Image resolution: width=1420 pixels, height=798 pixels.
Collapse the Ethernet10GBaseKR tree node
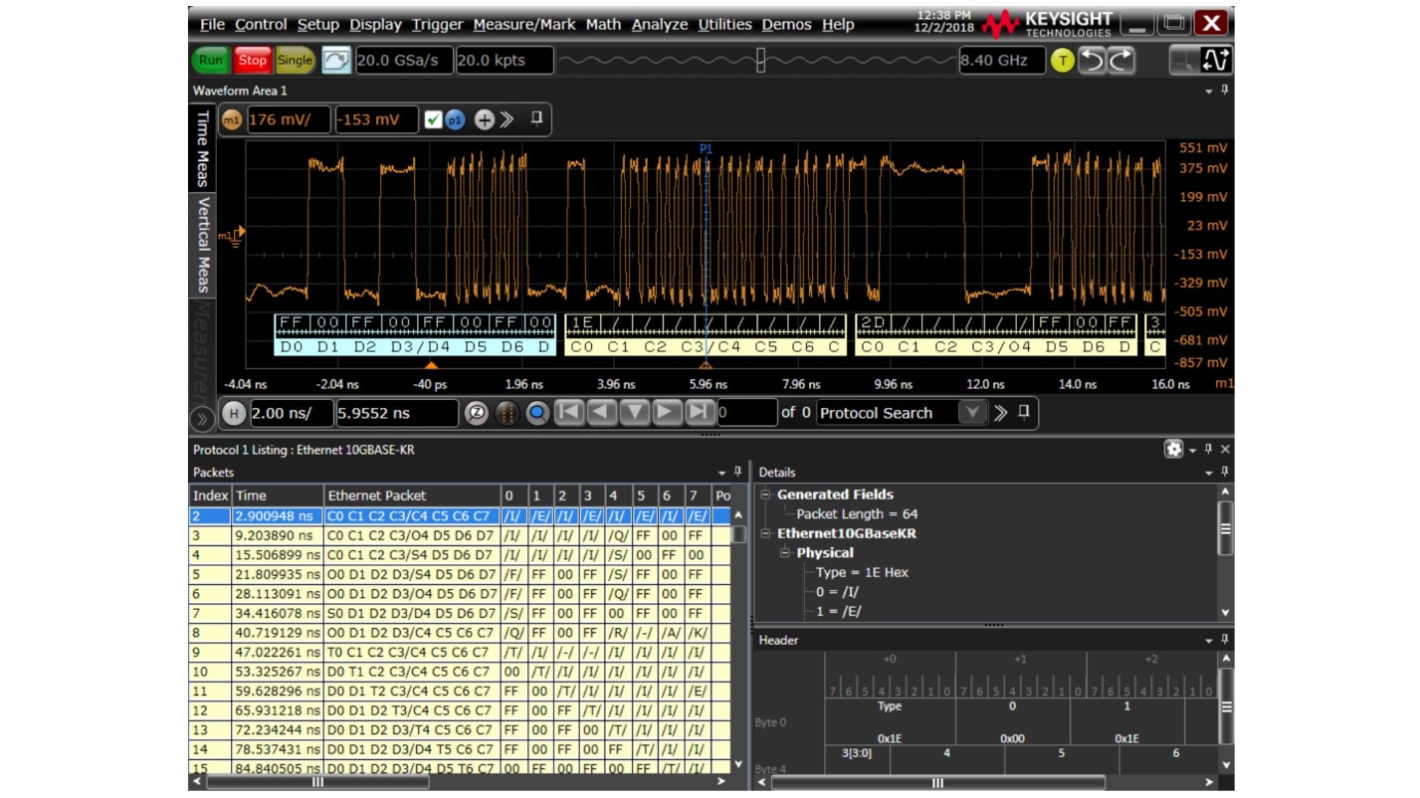coord(766,533)
